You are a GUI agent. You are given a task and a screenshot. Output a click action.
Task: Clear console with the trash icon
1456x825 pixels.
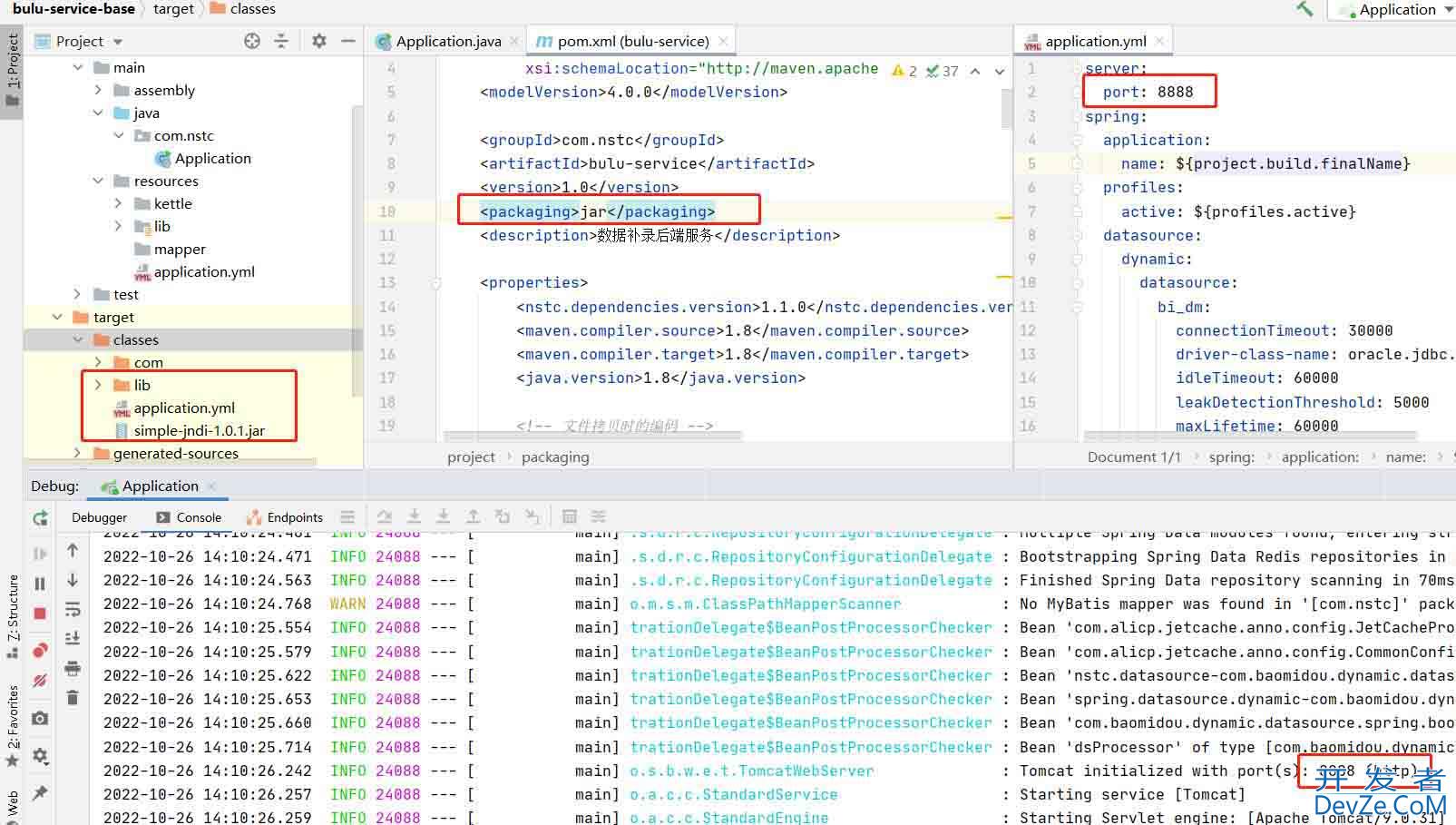(x=73, y=698)
